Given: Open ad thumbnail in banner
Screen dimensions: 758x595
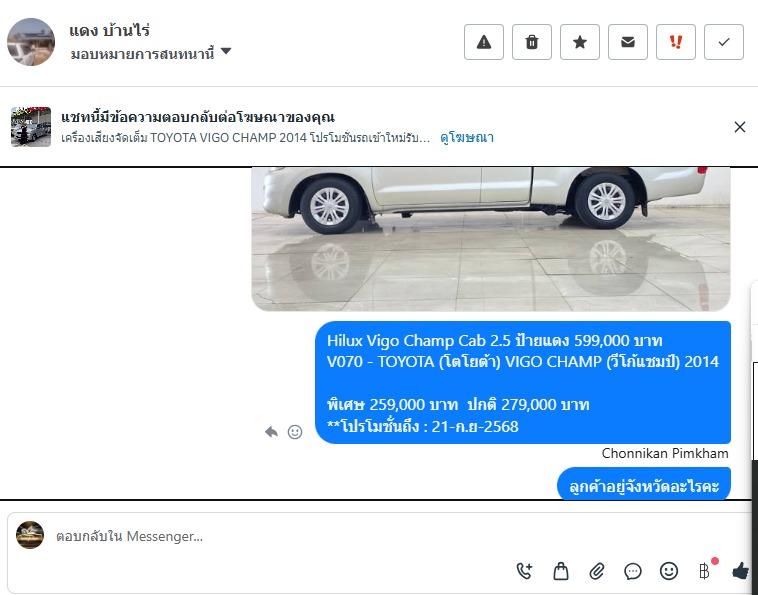Looking at the screenshot, I should coord(31,127).
